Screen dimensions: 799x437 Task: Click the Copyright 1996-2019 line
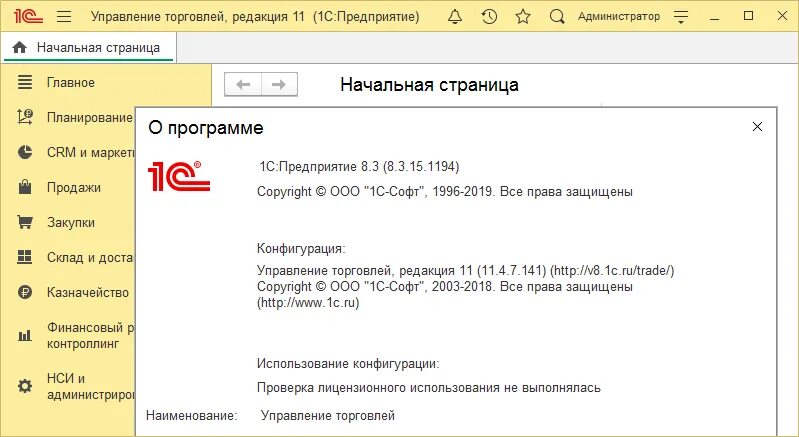[445, 192]
